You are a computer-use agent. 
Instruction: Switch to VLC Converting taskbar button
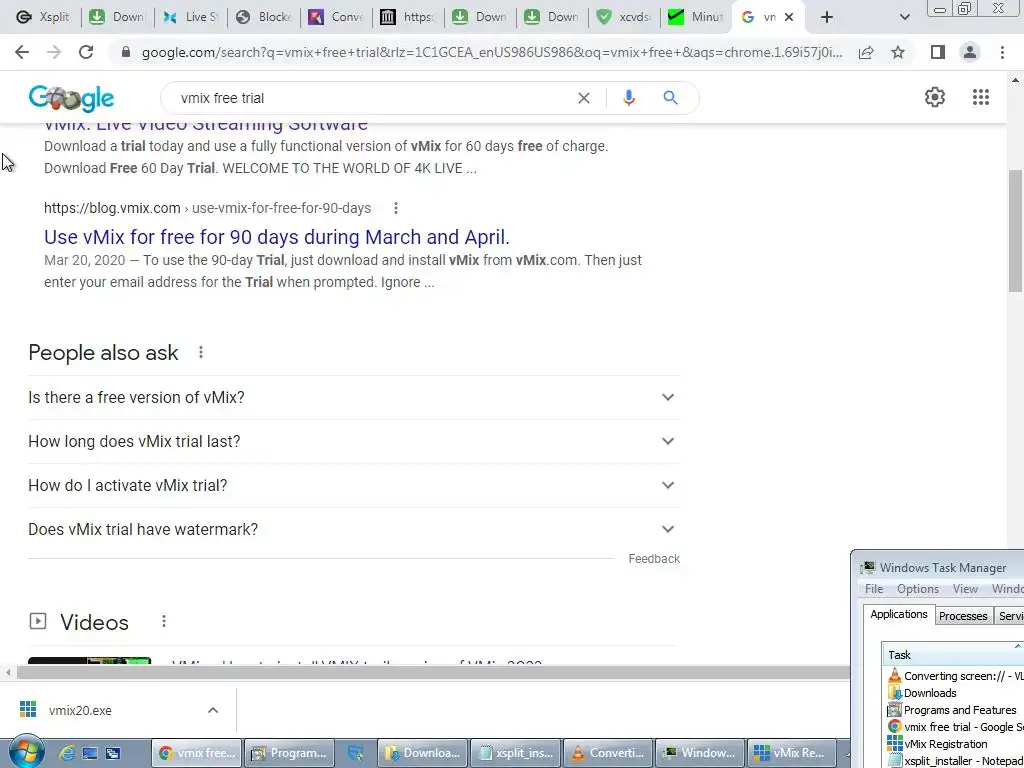(x=608, y=753)
